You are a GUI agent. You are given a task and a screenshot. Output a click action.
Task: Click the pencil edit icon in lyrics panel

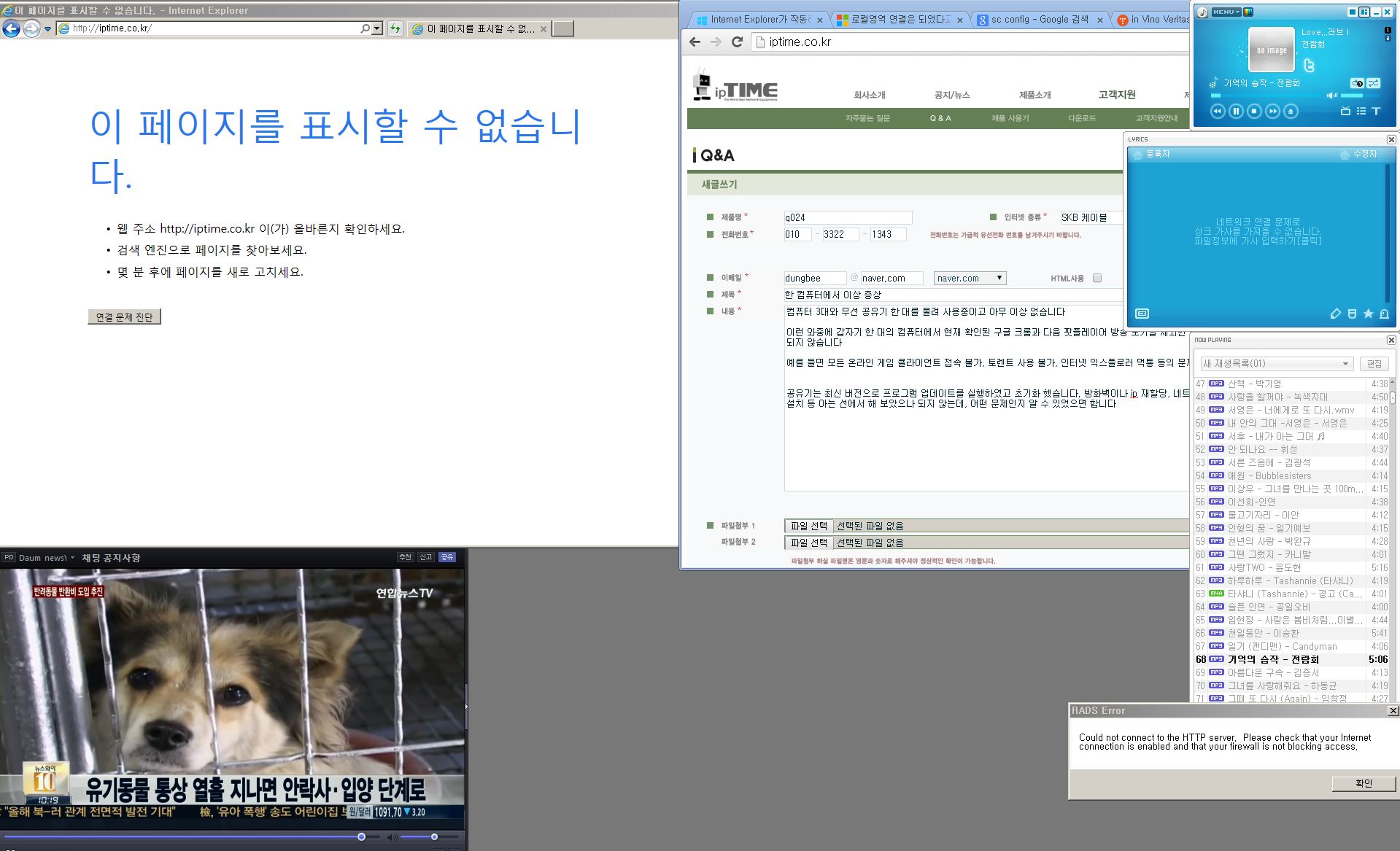click(1335, 314)
